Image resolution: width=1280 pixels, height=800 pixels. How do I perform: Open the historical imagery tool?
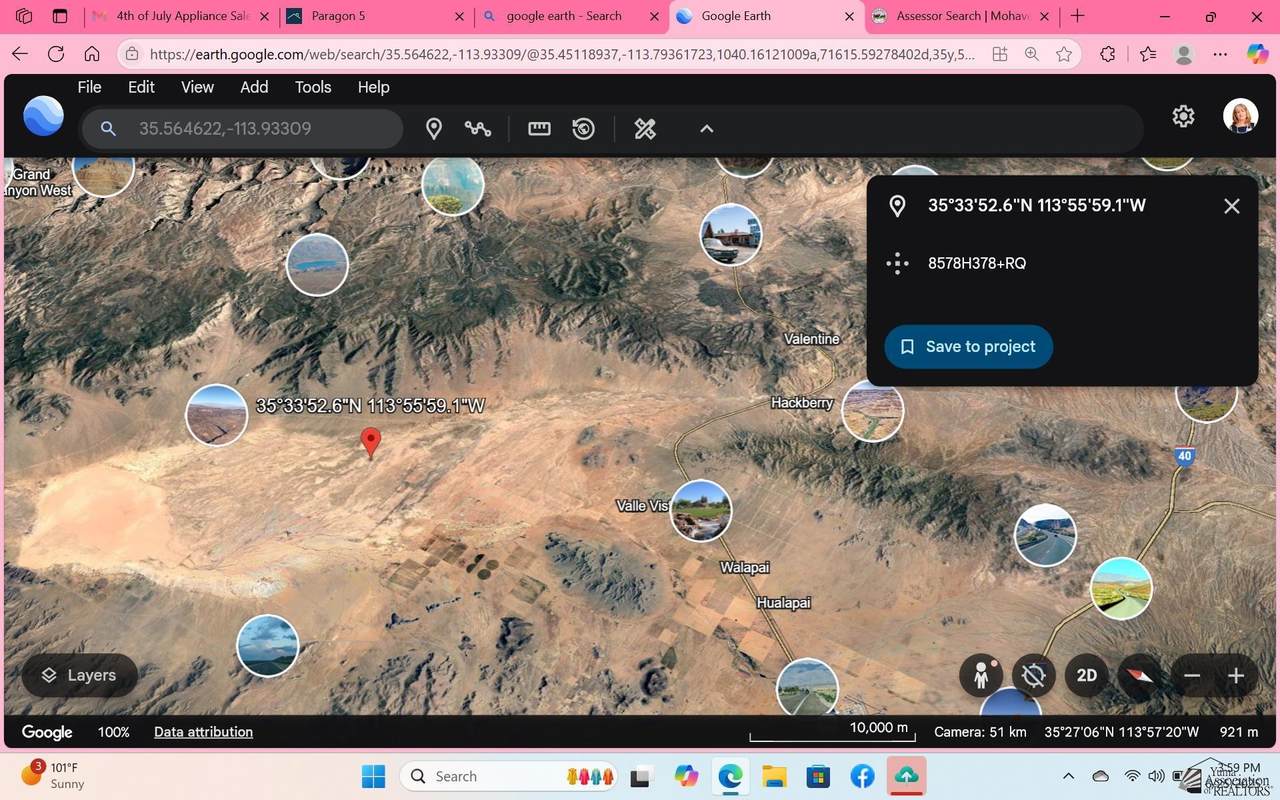584,129
